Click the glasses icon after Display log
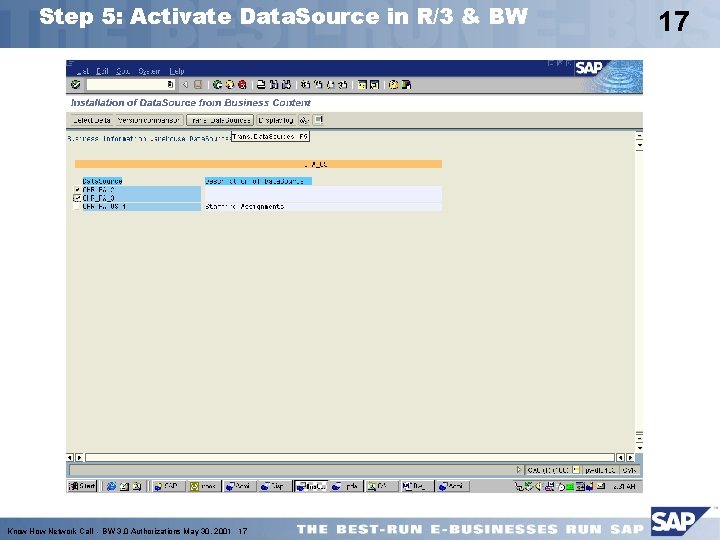This screenshot has height=540, width=720. [304, 120]
